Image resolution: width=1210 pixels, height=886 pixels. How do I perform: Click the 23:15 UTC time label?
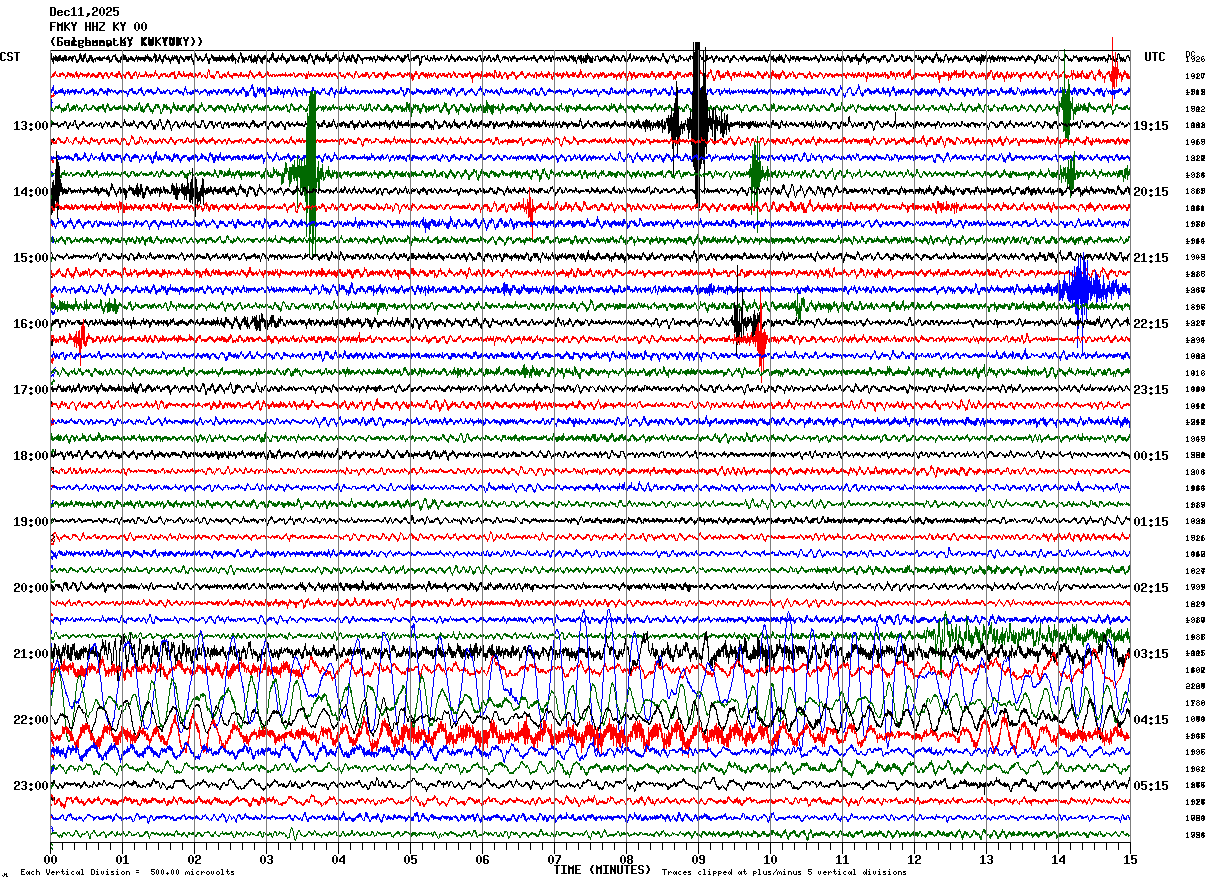(x=1151, y=390)
